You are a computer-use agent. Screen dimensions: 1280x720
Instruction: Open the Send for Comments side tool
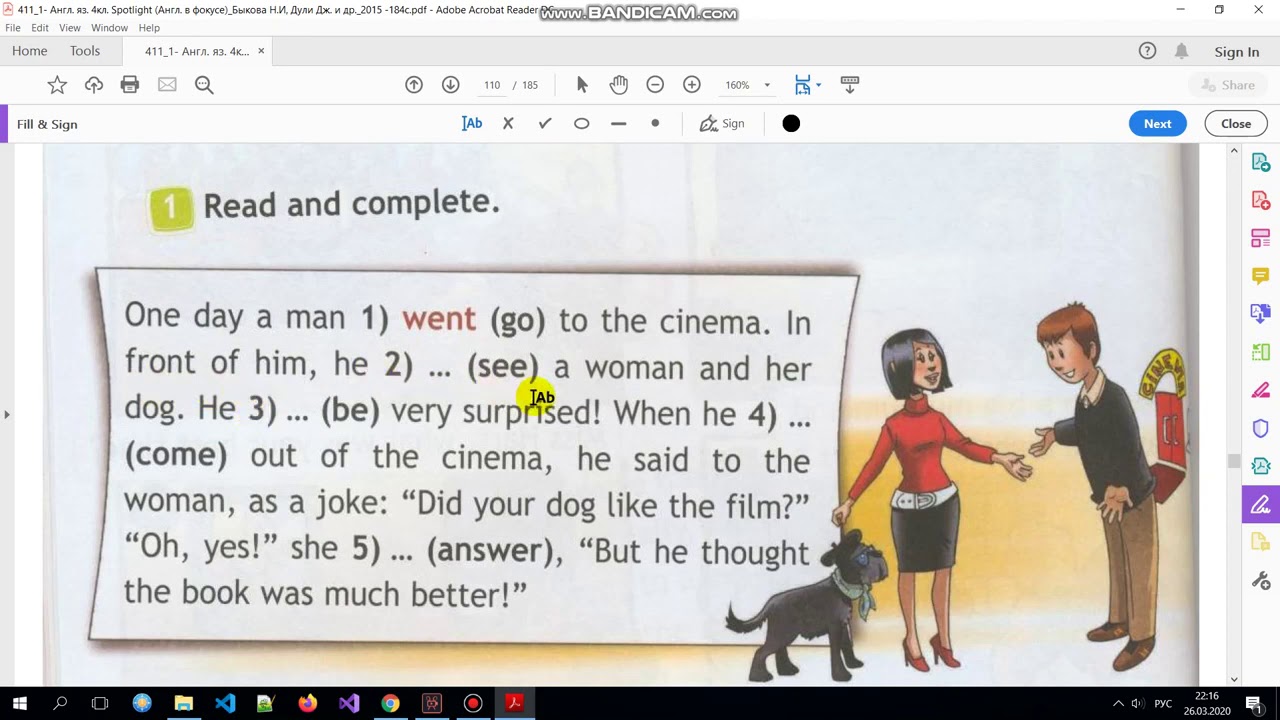(x=1261, y=542)
